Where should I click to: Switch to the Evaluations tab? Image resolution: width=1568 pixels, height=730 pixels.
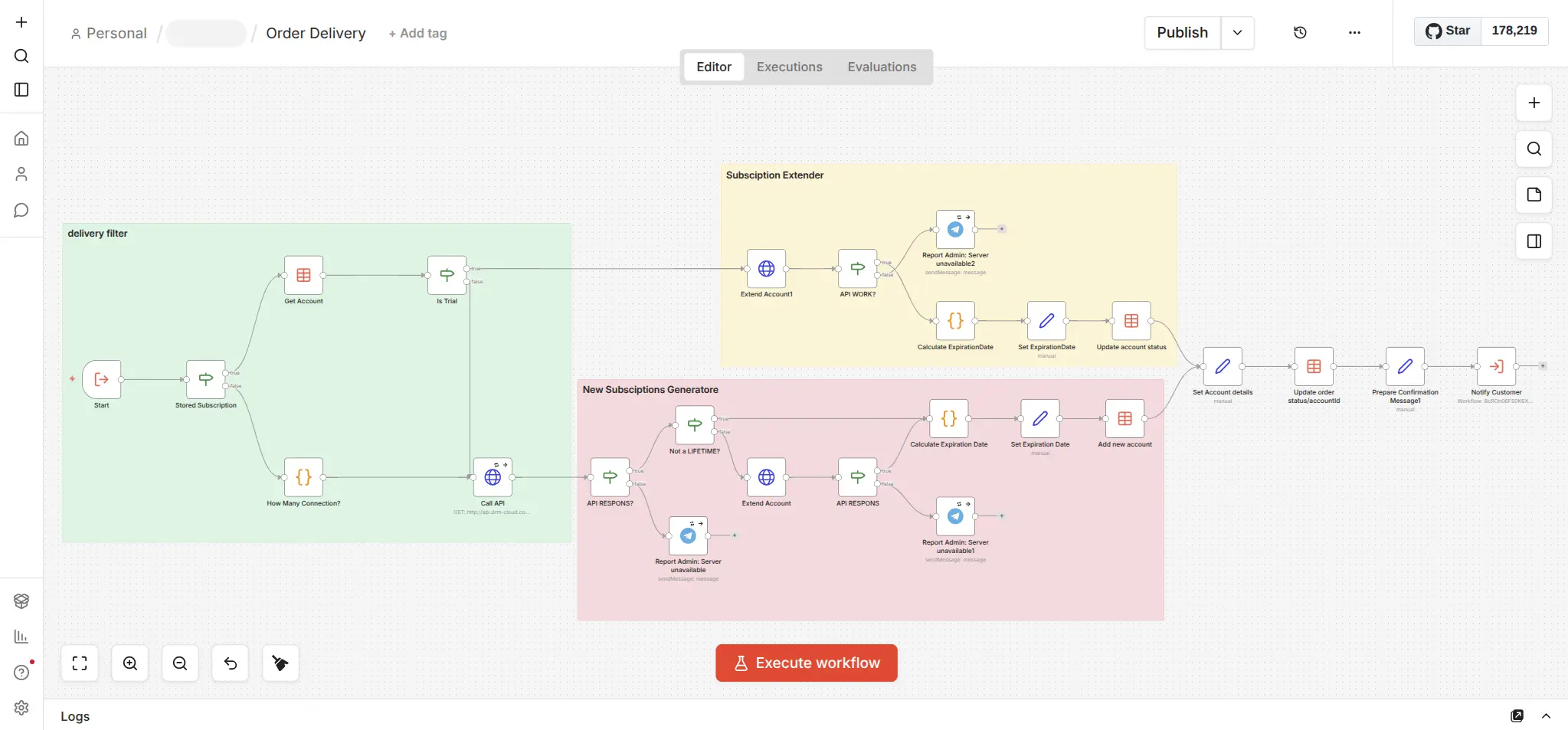coord(882,67)
